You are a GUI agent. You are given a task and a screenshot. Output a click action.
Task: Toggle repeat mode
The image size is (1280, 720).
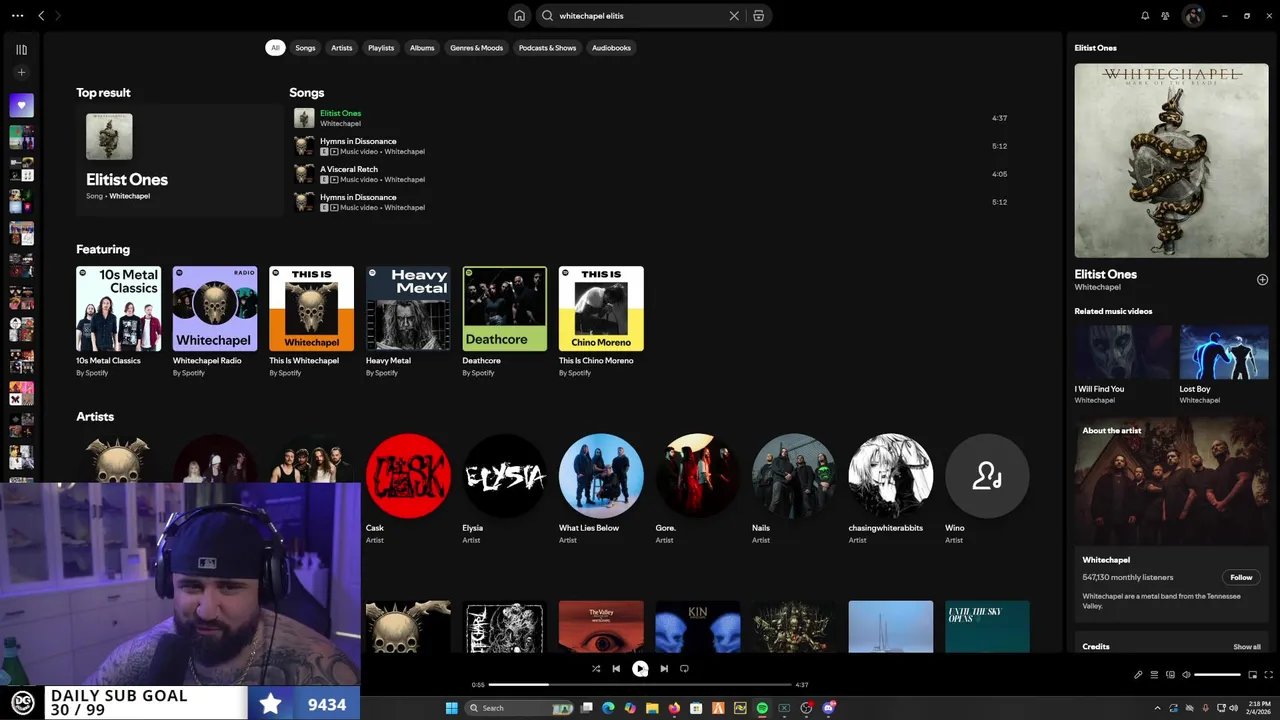[x=684, y=669]
